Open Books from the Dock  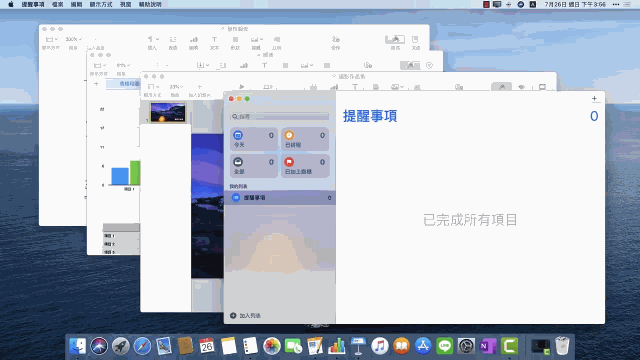click(x=402, y=346)
